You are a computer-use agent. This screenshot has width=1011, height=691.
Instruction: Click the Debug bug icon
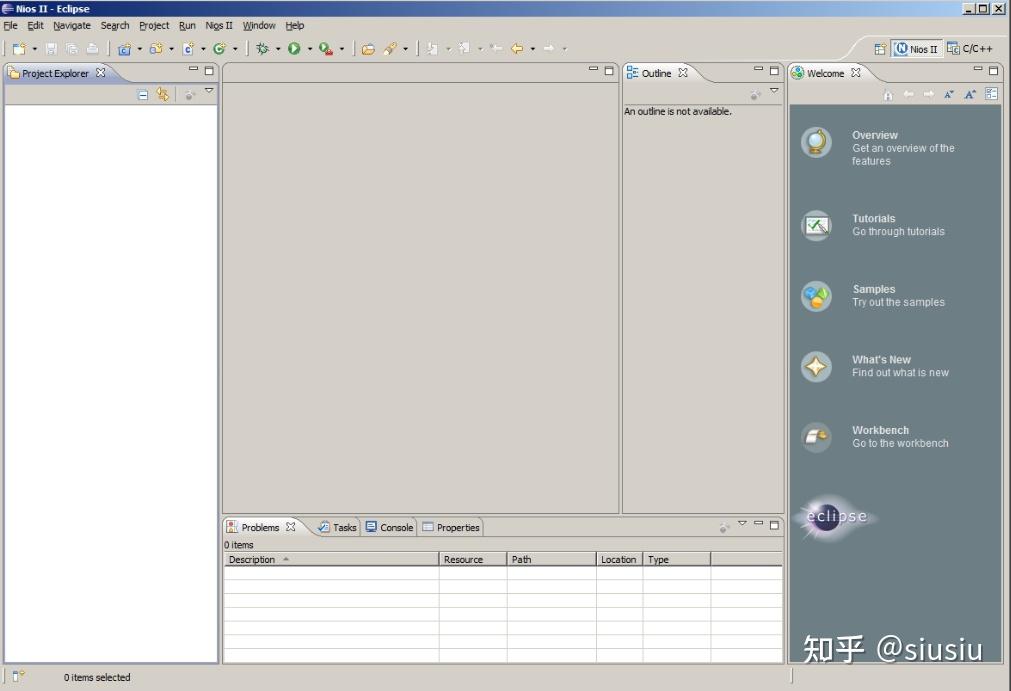pos(262,48)
